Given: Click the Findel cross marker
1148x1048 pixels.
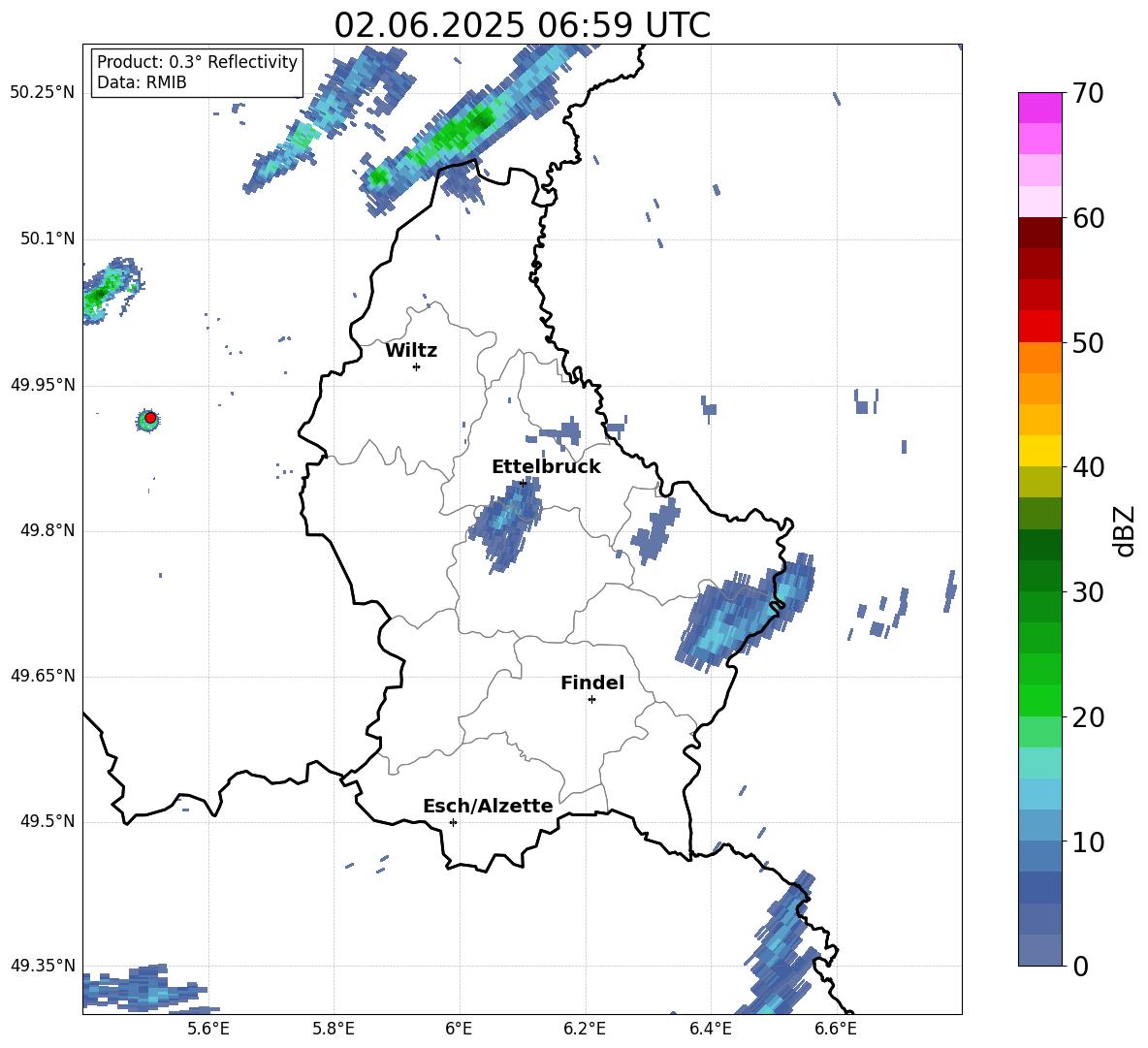Looking at the screenshot, I should pos(591,700).
